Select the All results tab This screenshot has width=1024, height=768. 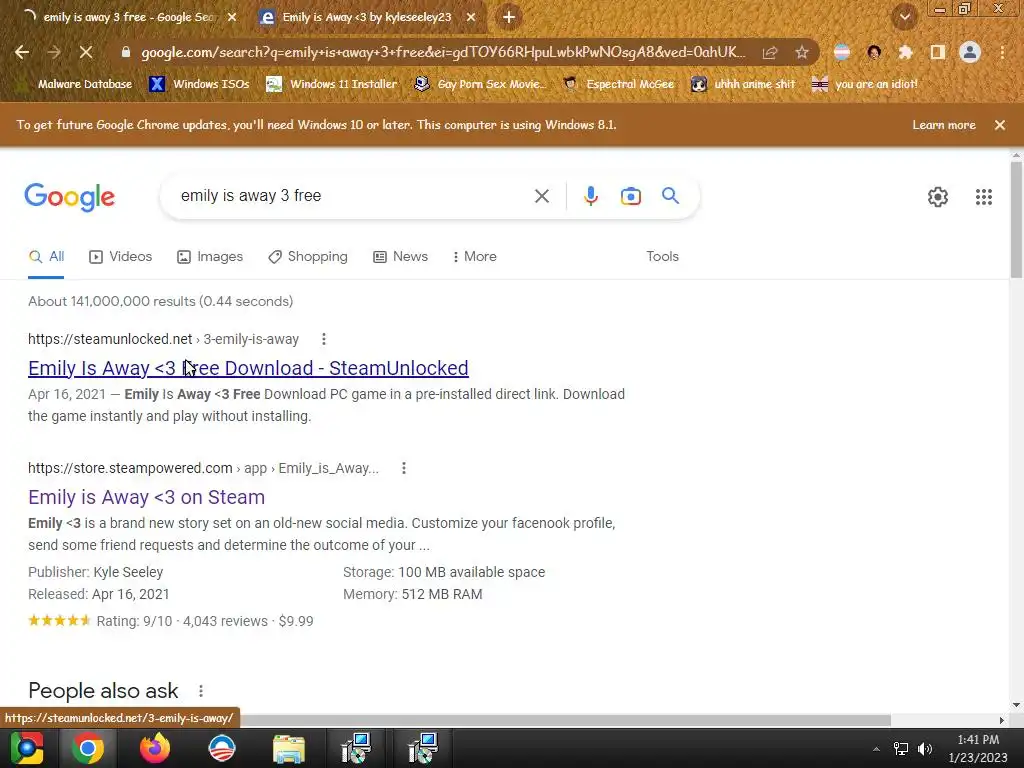[x=46, y=257]
